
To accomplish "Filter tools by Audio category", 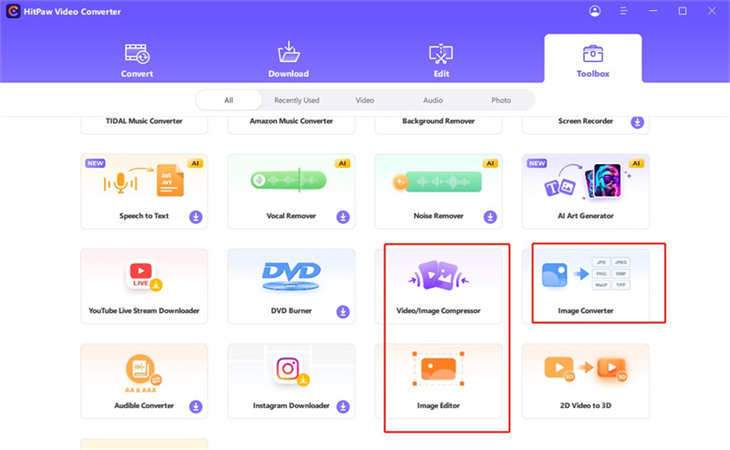I will (x=433, y=100).
